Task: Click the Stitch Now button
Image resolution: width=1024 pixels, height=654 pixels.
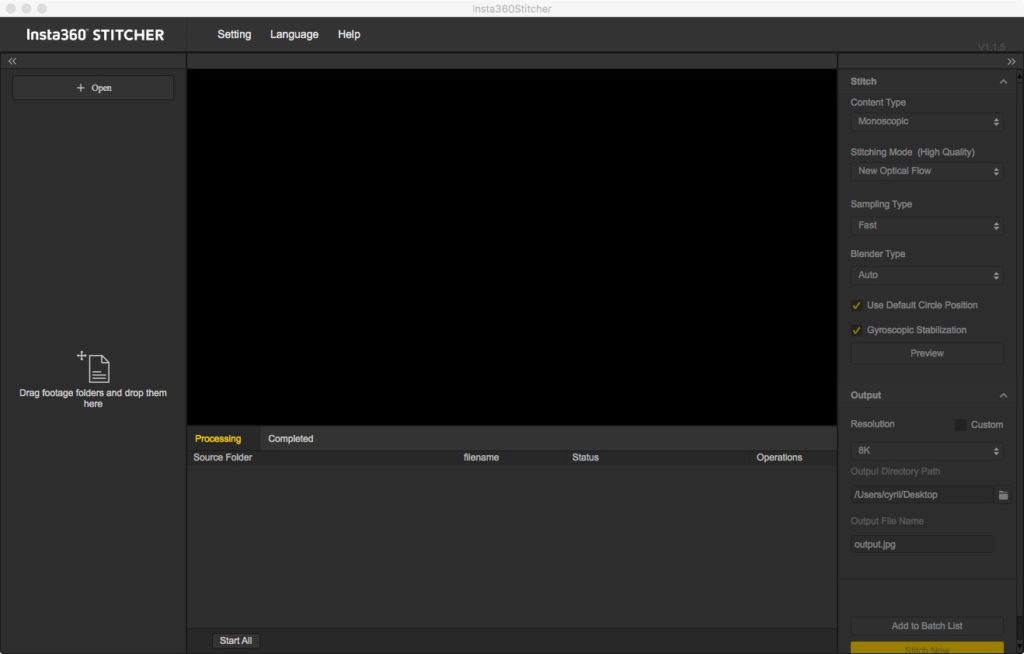Action: (x=927, y=648)
